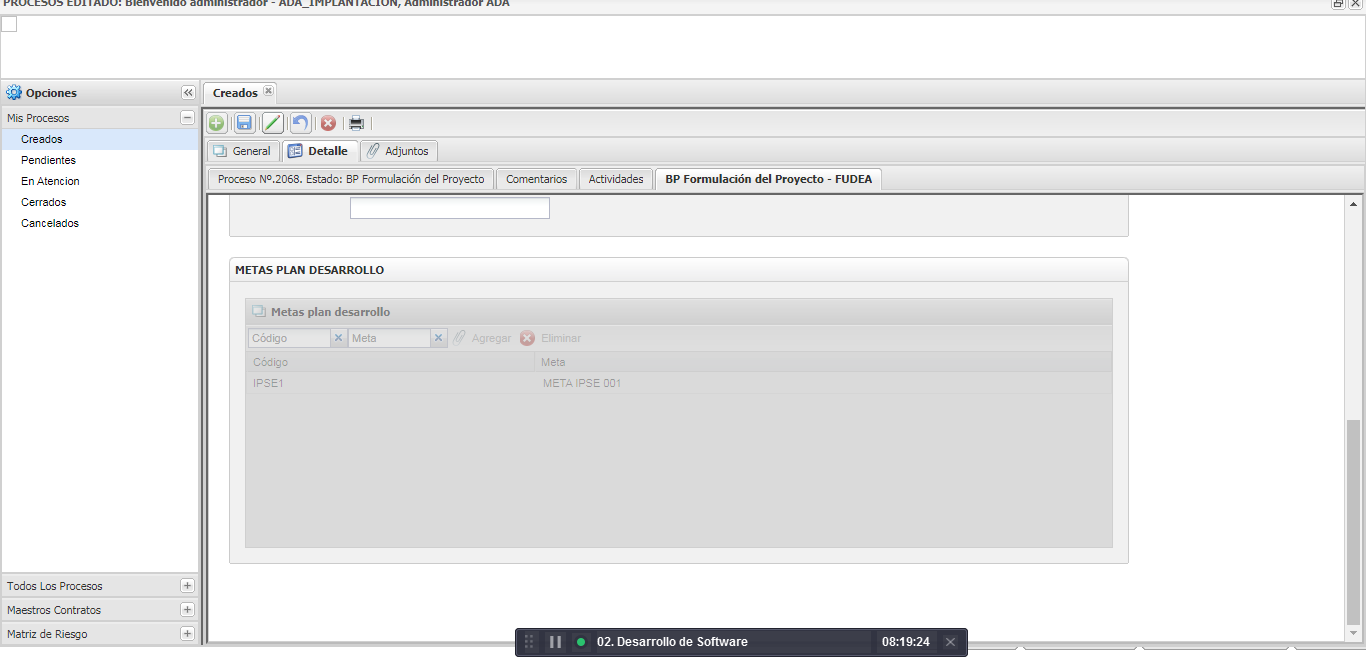Image resolution: width=1366 pixels, height=657 pixels.
Task: Expand the Todos Los Procesos section
Action: pyautogui.click(x=187, y=586)
